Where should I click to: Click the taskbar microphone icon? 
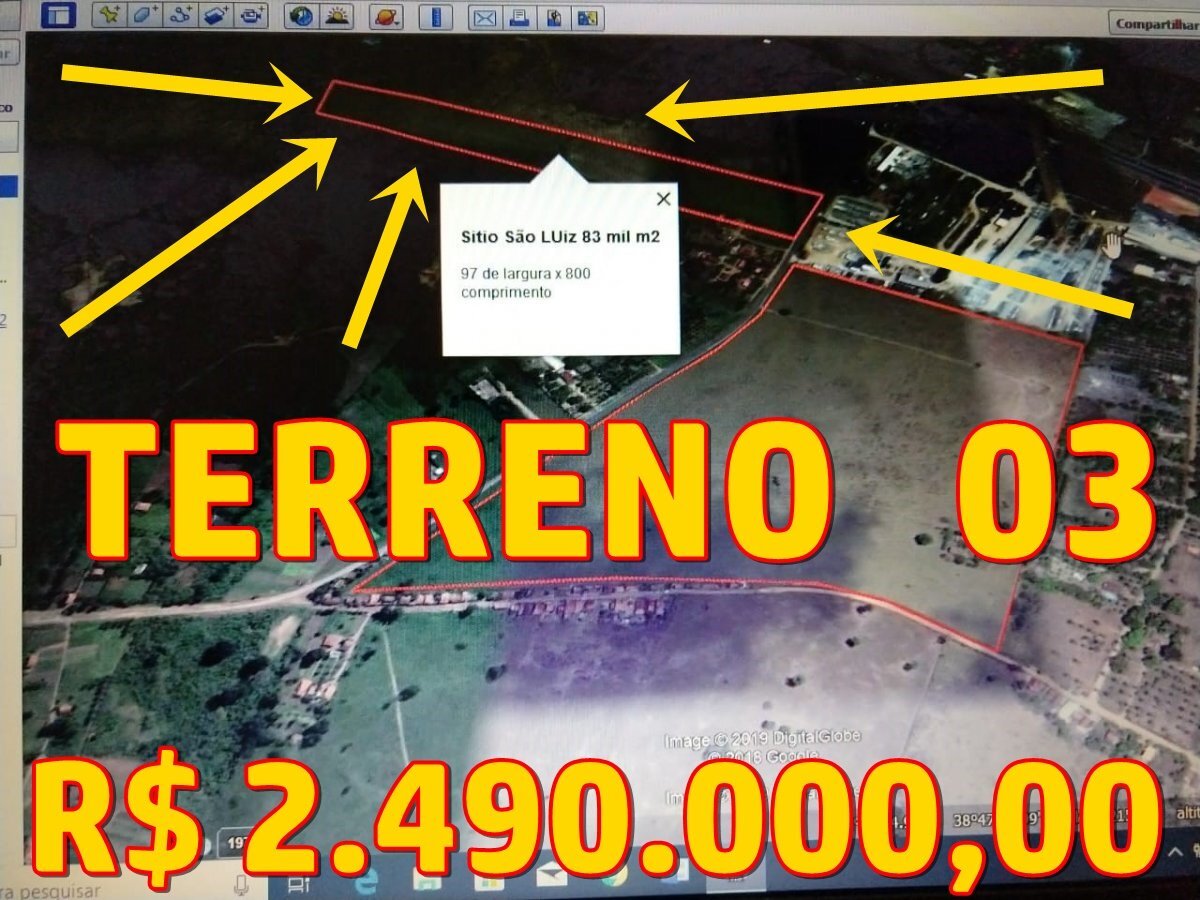click(x=241, y=885)
